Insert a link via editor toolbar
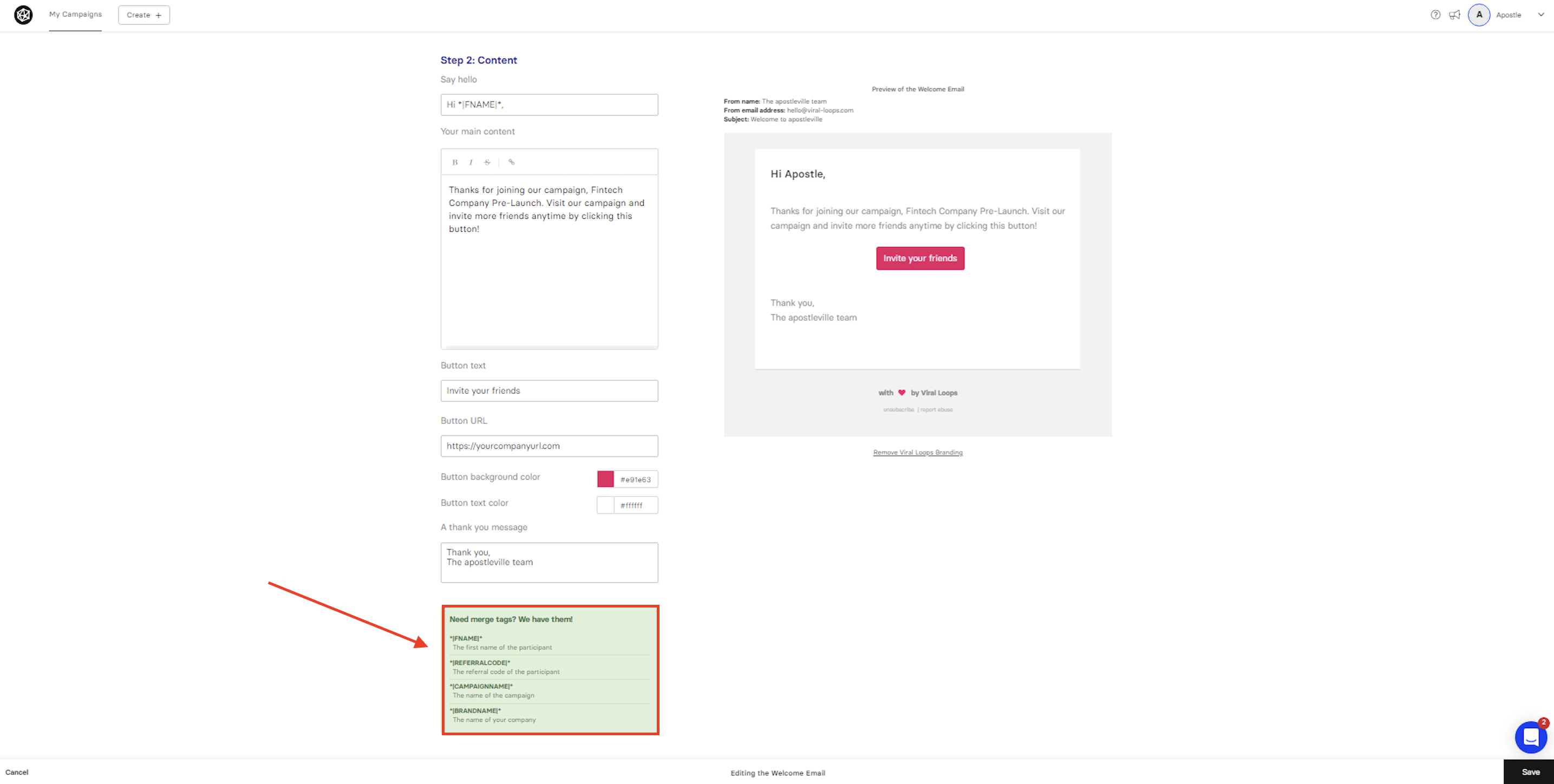This screenshot has height=784, width=1554. [x=512, y=162]
